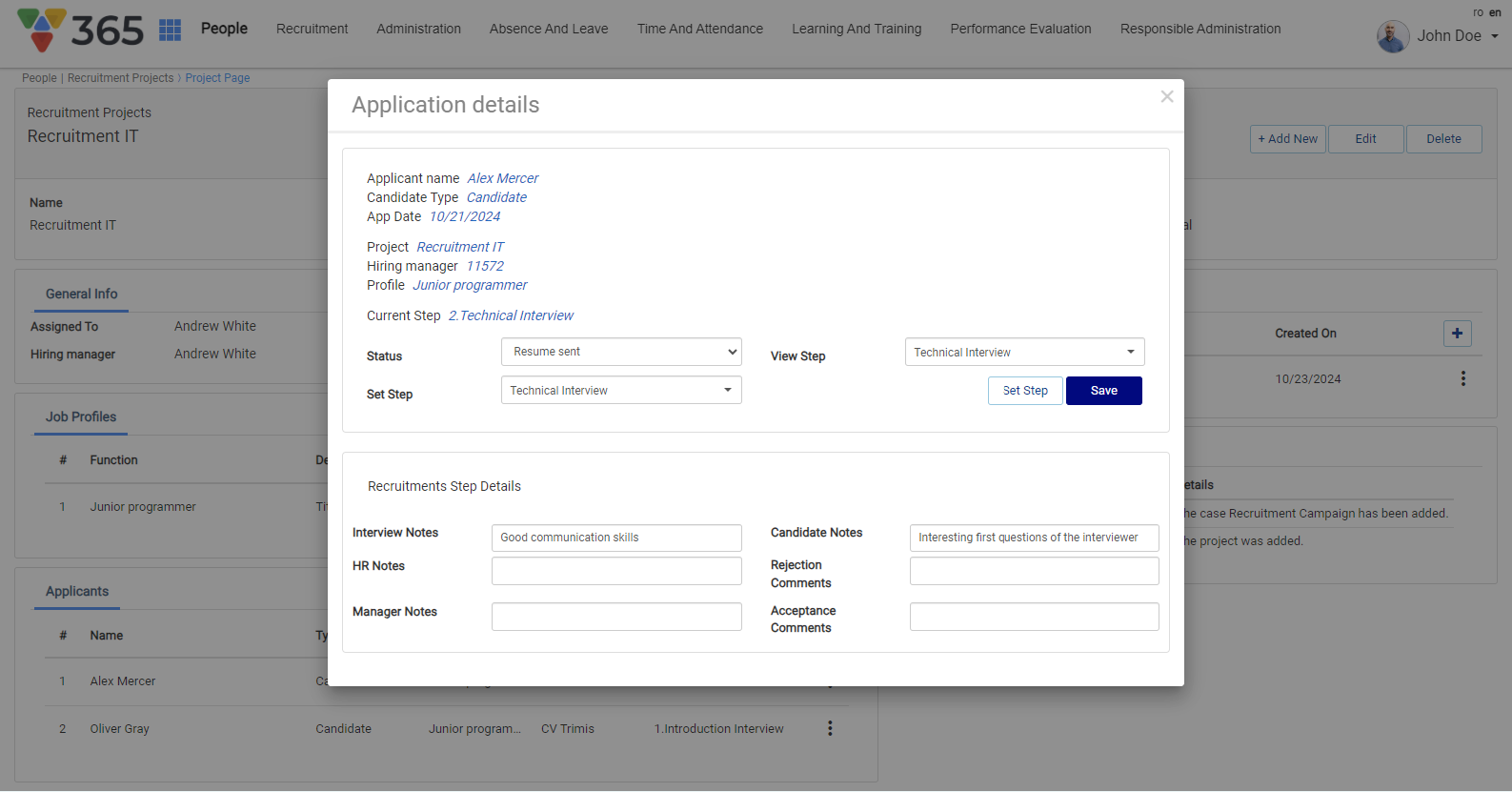
Task: Expand the Status dropdown showing Resume sent
Action: [x=621, y=352]
